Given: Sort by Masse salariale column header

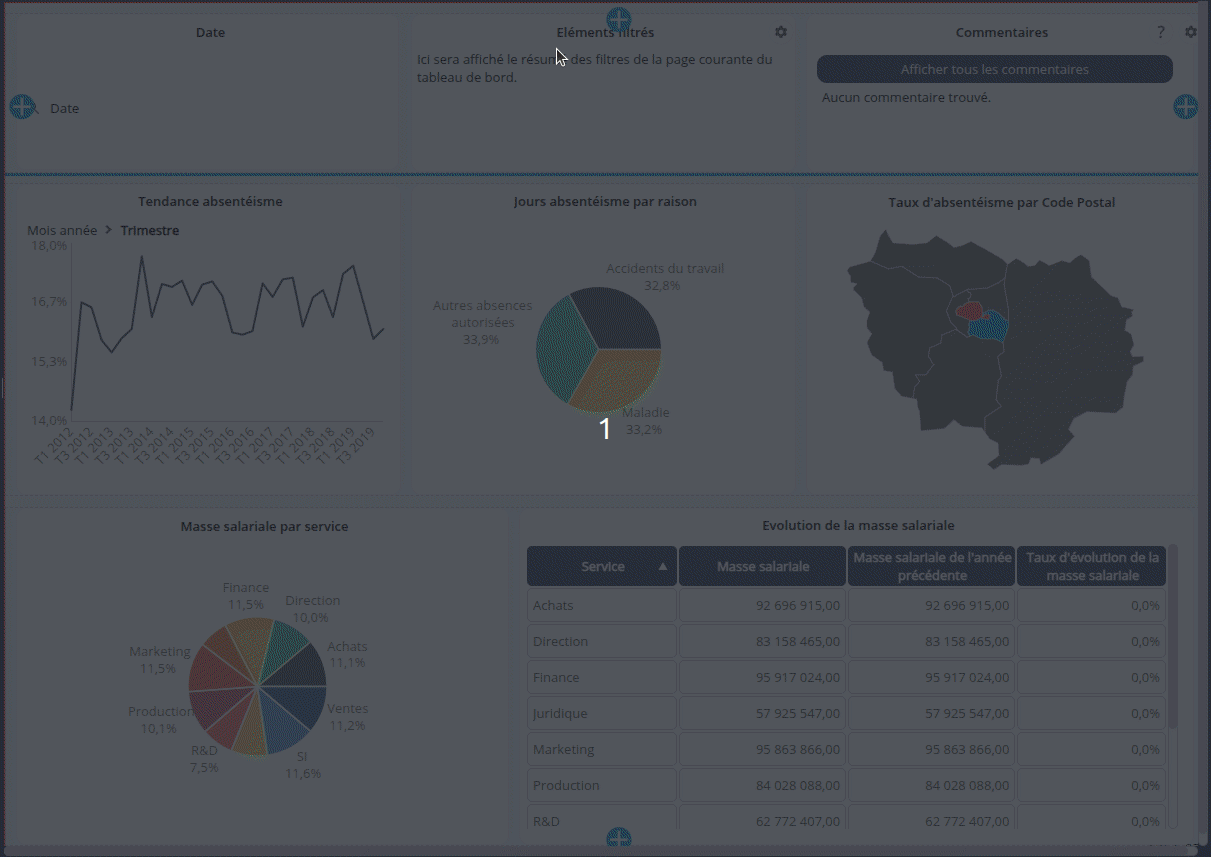Looking at the screenshot, I should tap(762, 566).
